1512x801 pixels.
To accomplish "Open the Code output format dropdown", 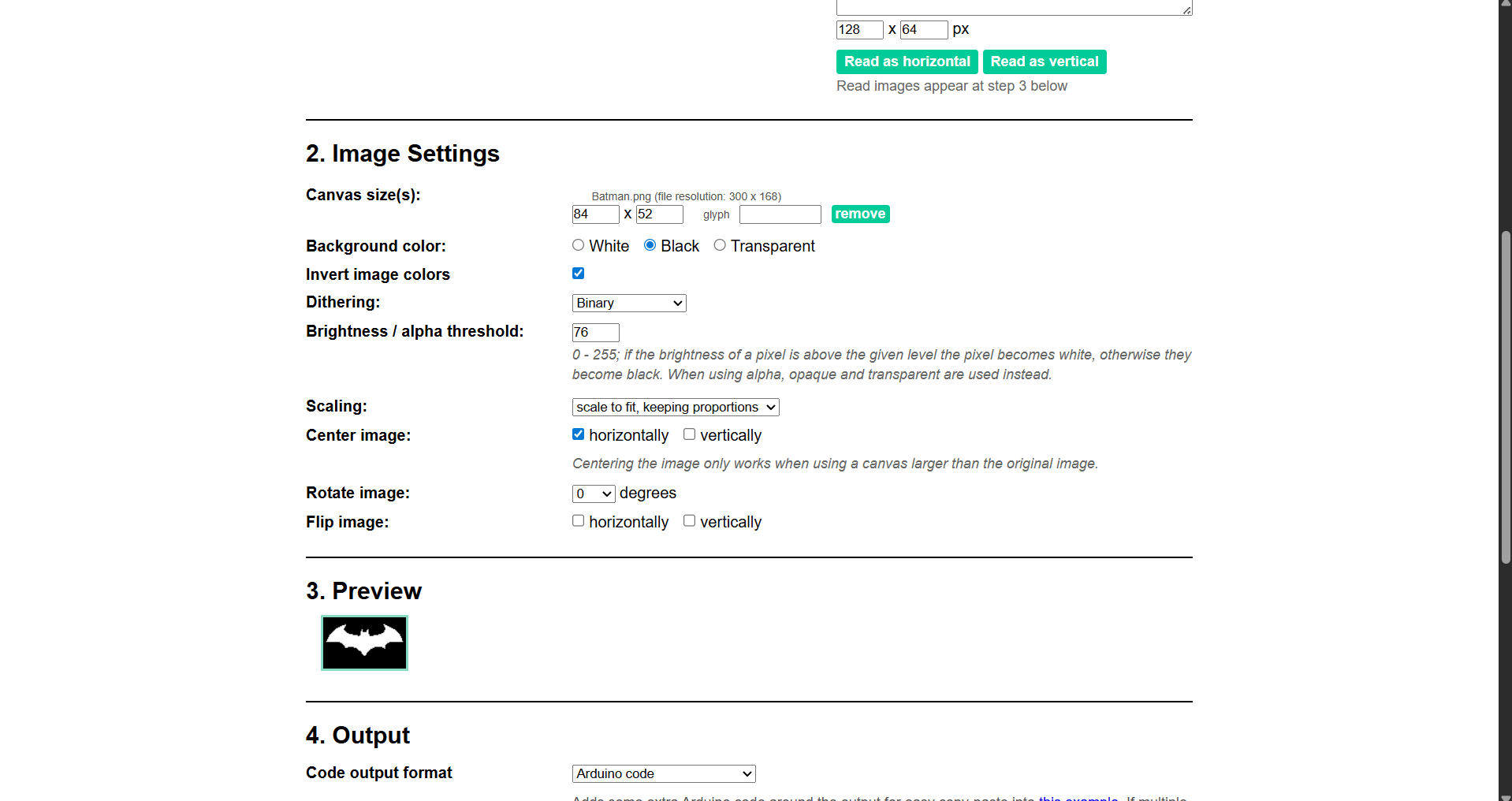I will click(664, 774).
